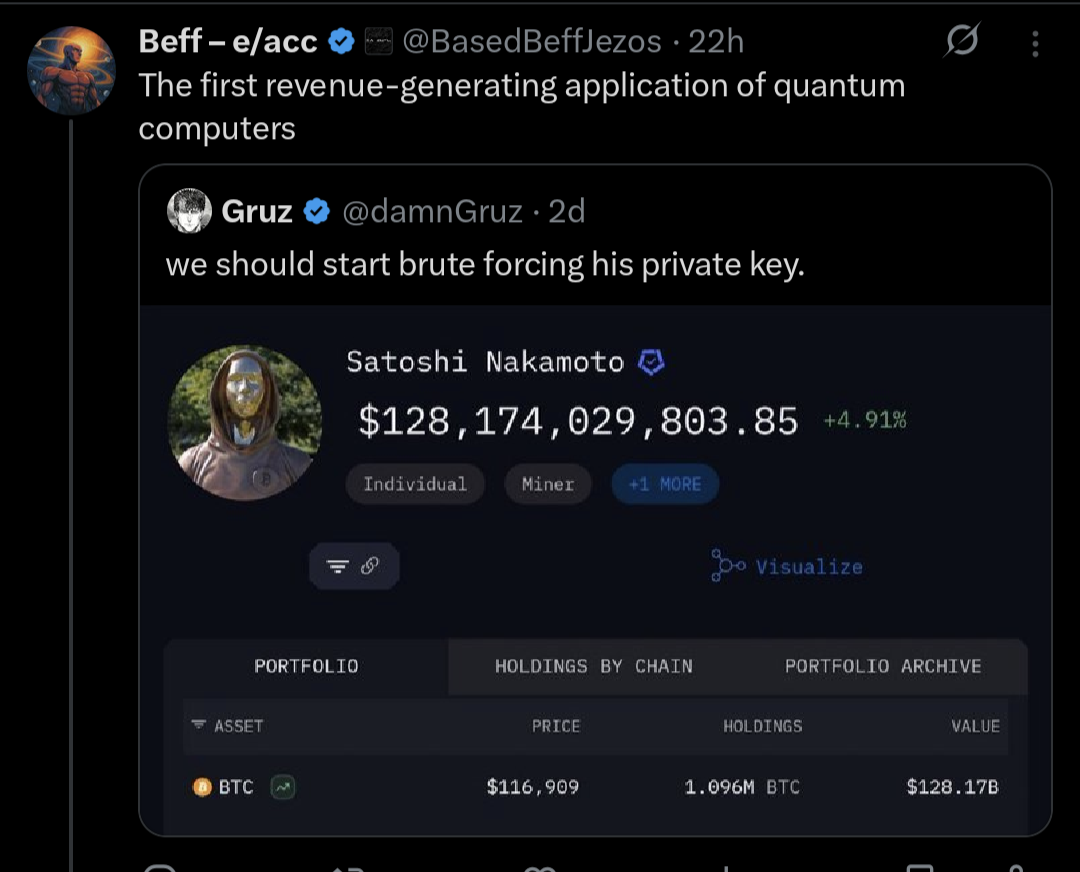Select the Individual tag
The image size is (1080, 872).
click(415, 484)
